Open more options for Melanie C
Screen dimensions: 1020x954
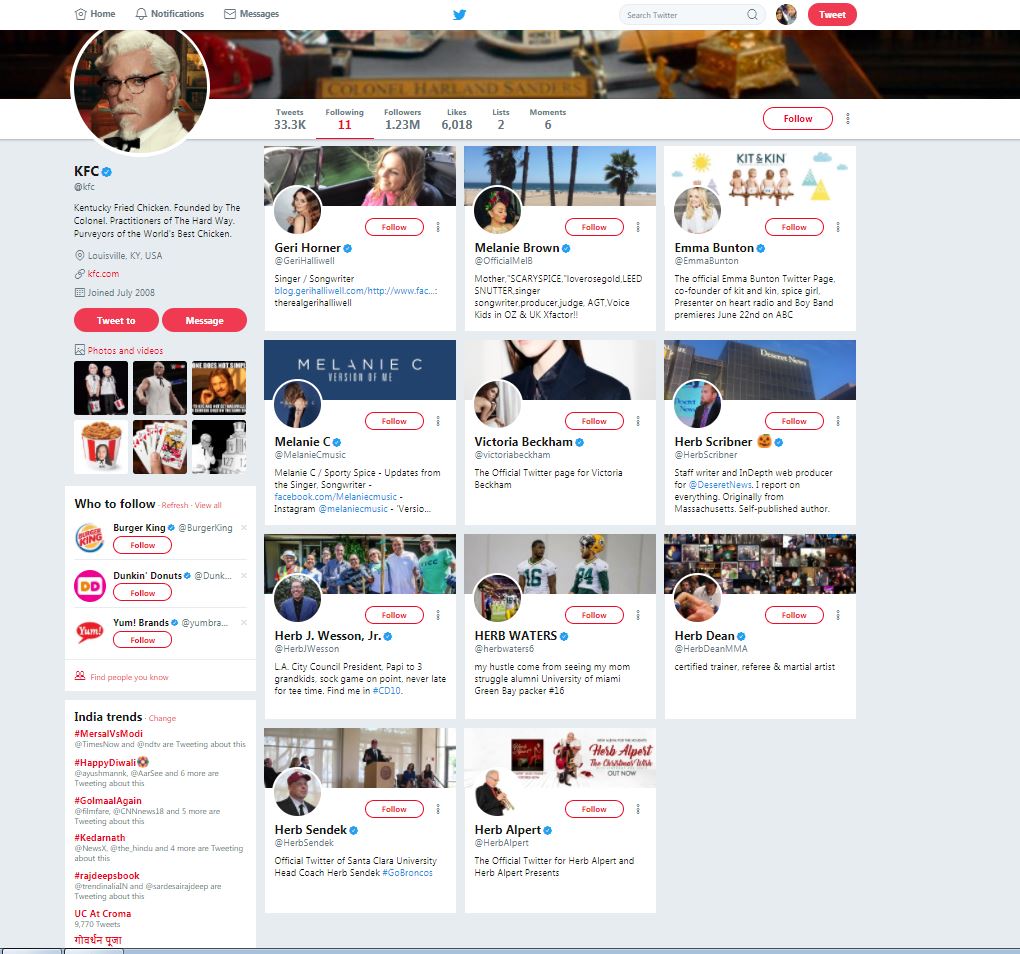point(438,421)
